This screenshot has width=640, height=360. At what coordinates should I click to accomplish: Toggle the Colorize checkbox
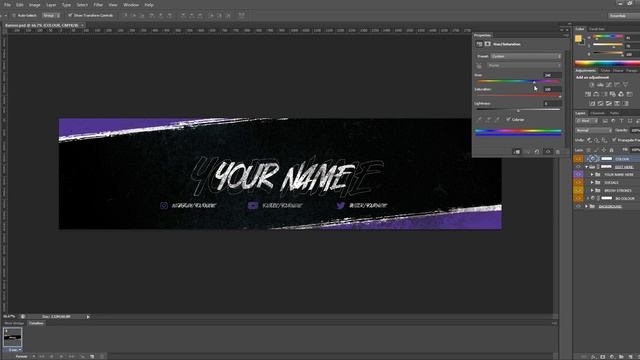(x=508, y=119)
